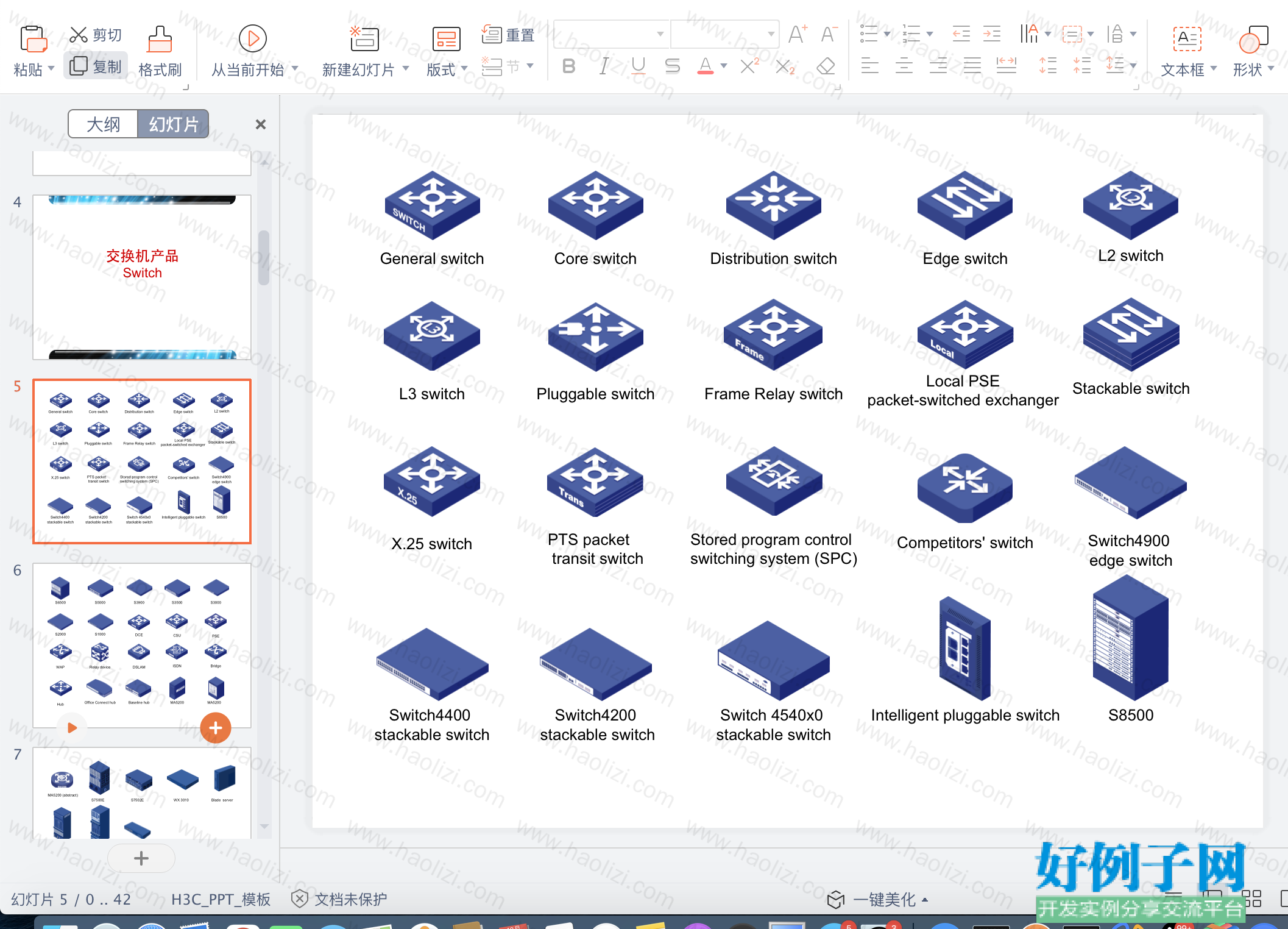Image resolution: width=1288 pixels, height=929 pixels.
Task: Click the font color A button
Action: [x=705, y=66]
